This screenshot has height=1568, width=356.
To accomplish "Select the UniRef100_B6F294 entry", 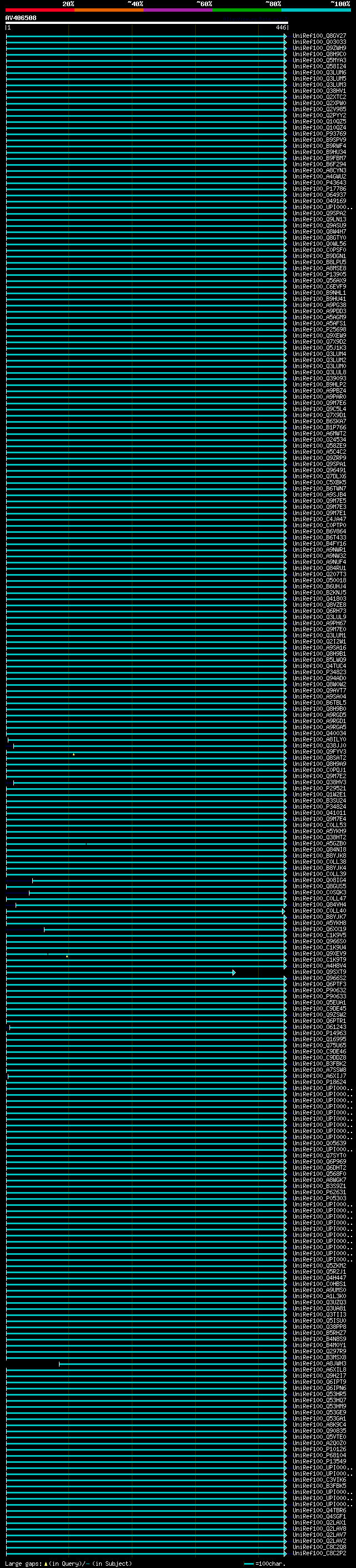I will pos(319,164).
